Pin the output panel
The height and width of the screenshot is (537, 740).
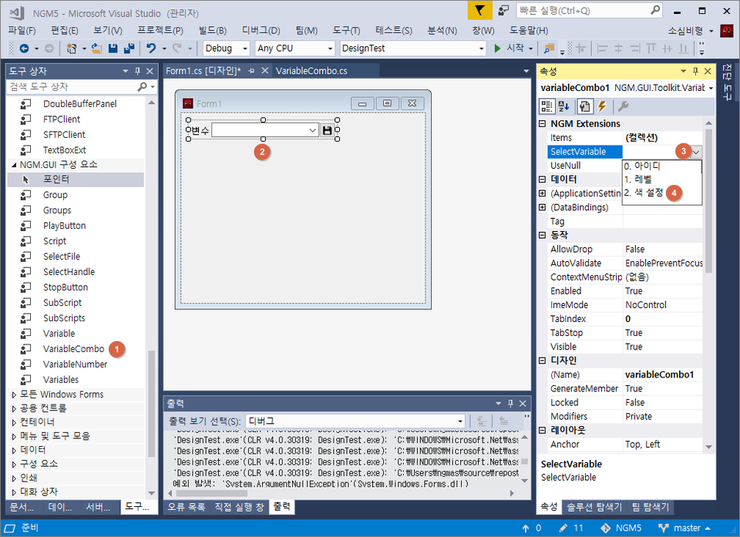pyautogui.click(x=510, y=403)
